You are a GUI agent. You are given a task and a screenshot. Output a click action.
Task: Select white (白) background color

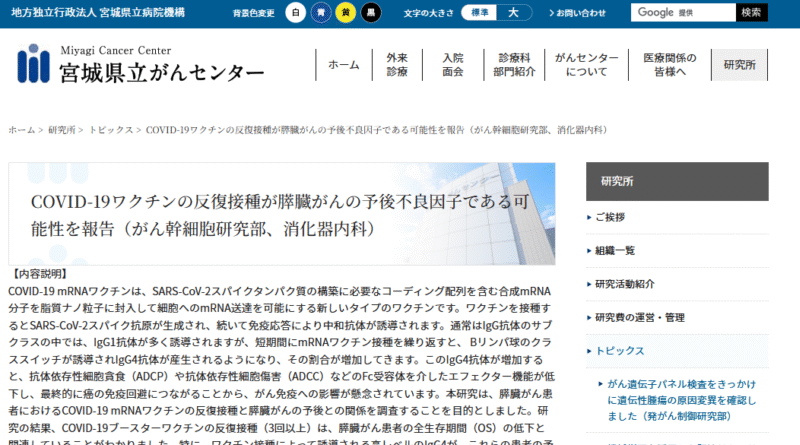[x=296, y=13]
